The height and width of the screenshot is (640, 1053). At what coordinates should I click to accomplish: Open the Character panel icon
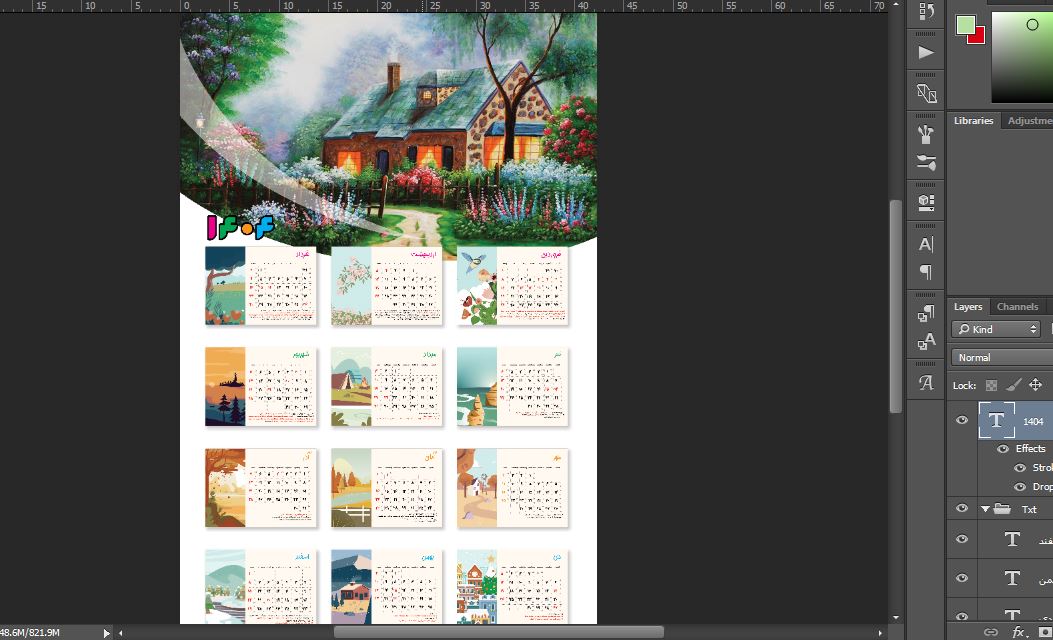(926, 244)
